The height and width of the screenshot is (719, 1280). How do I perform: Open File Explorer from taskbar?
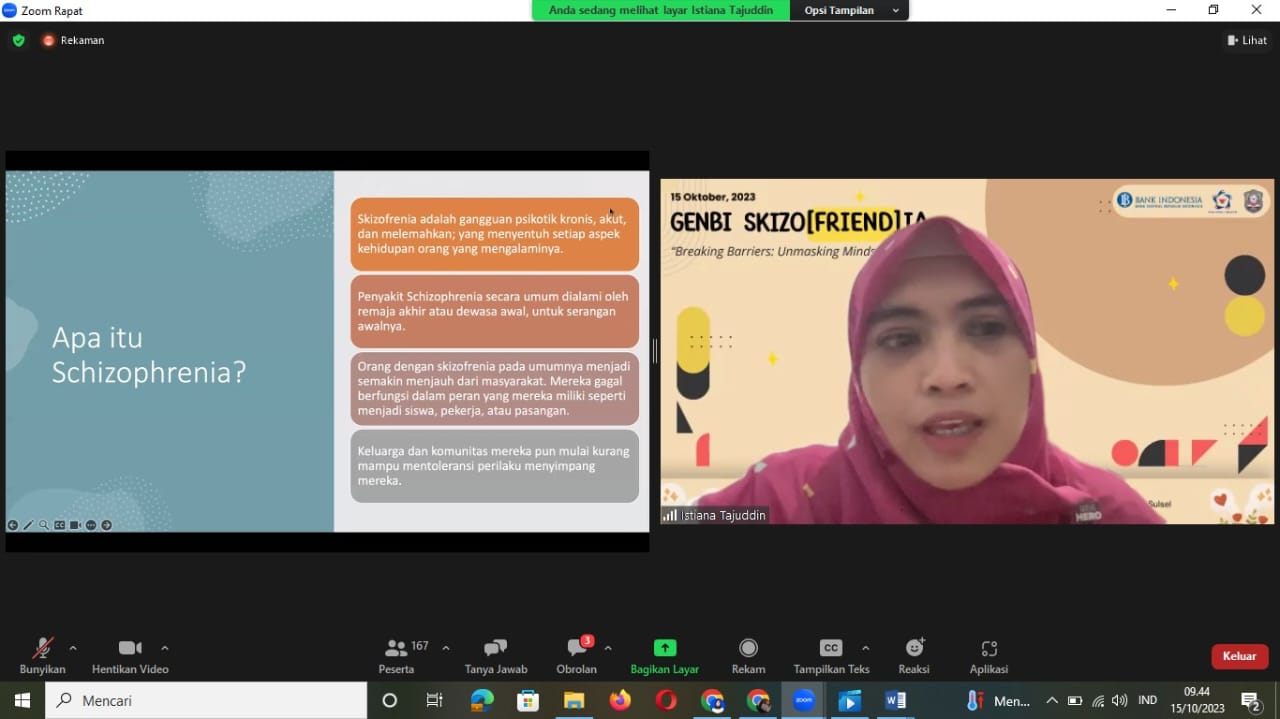(574, 700)
